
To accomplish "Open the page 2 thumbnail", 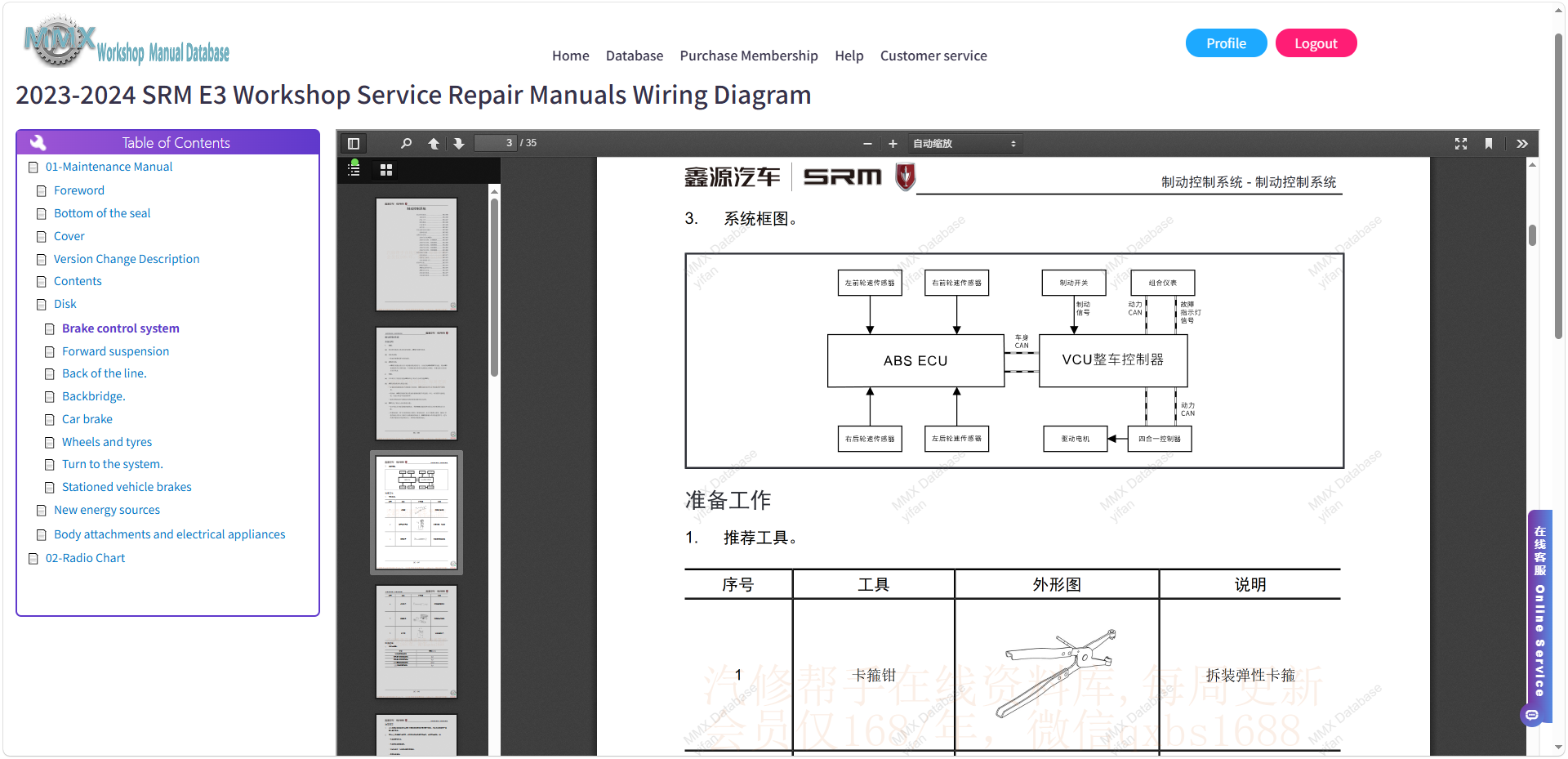I will (x=416, y=383).
